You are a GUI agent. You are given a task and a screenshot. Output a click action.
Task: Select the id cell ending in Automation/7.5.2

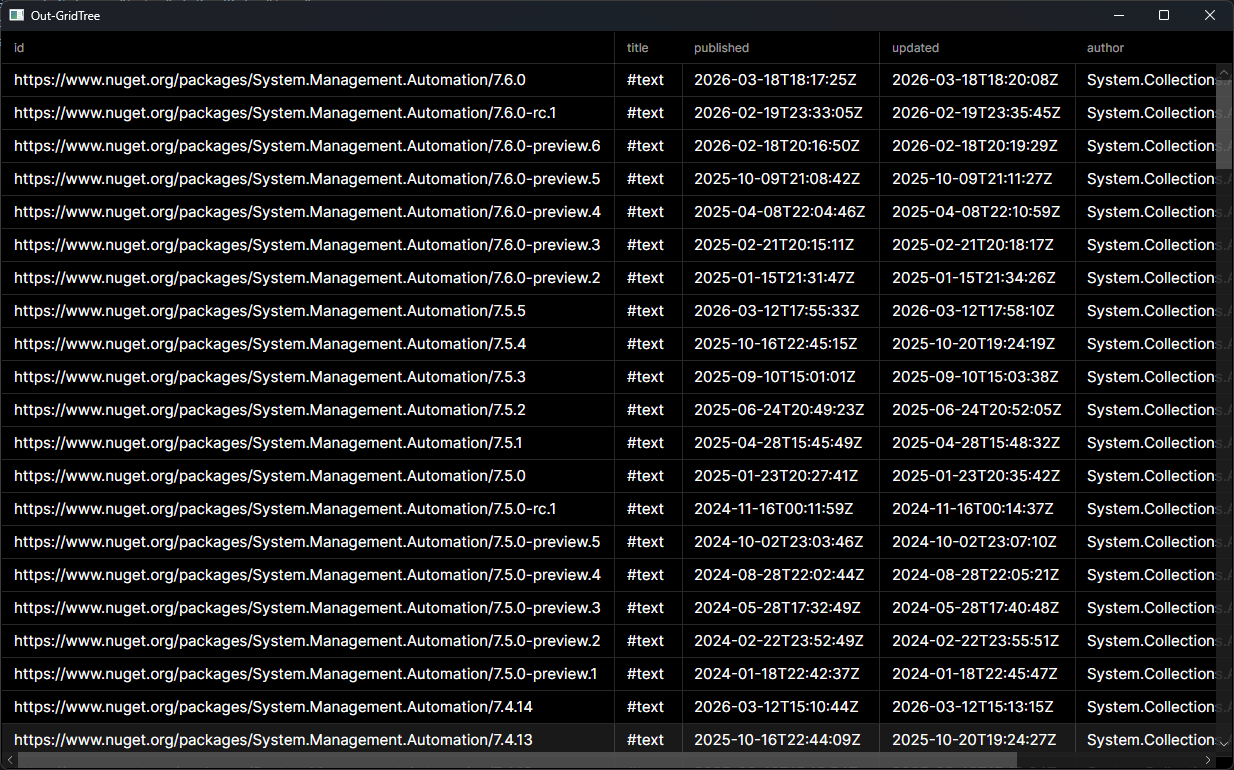pyautogui.click(x=307, y=410)
